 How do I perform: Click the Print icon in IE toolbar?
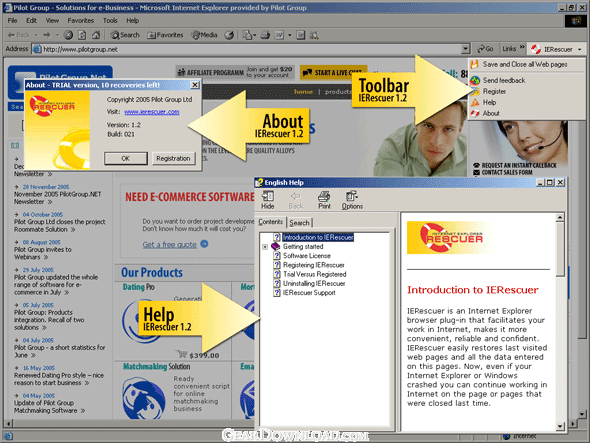click(x=265, y=35)
